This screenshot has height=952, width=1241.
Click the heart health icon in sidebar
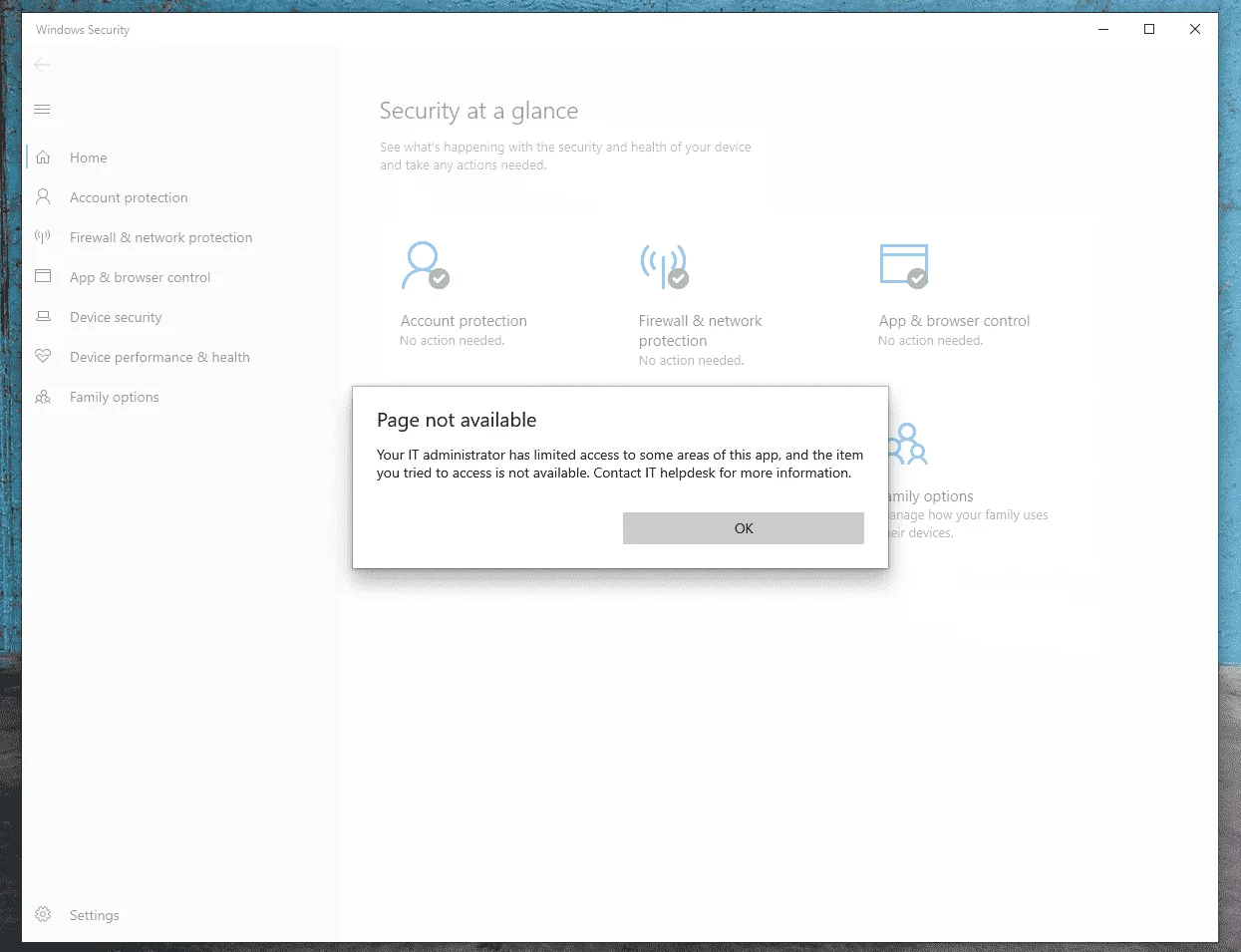(x=43, y=356)
